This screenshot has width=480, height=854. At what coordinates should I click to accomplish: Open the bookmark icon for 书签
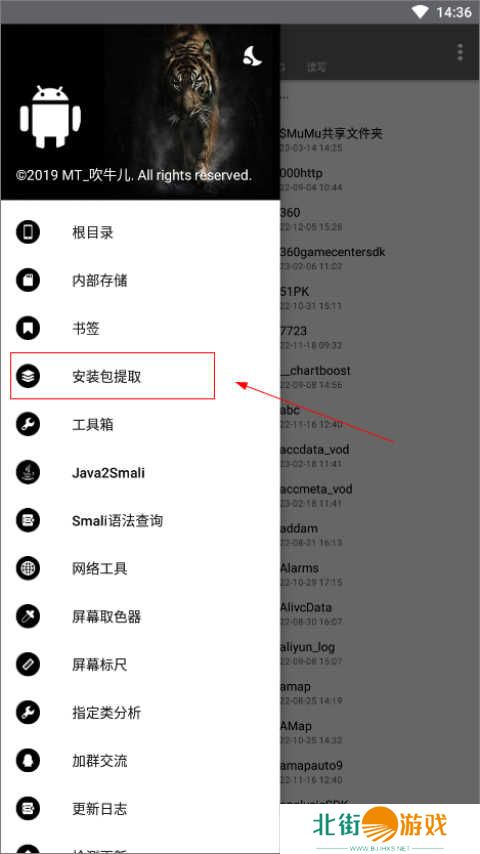(28, 328)
